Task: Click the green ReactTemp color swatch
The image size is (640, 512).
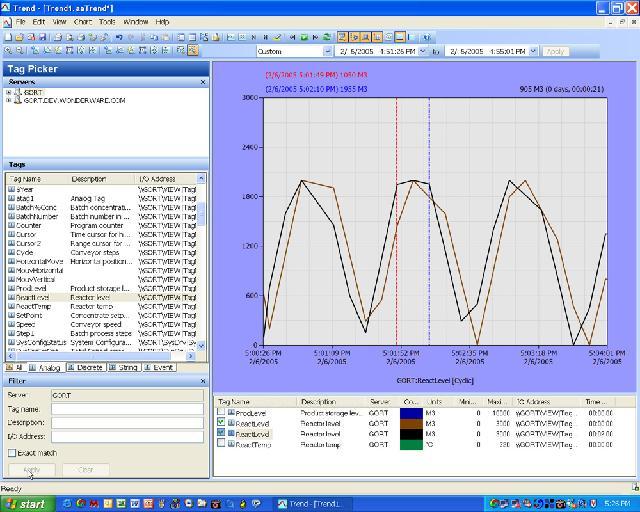Action: (x=411, y=445)
